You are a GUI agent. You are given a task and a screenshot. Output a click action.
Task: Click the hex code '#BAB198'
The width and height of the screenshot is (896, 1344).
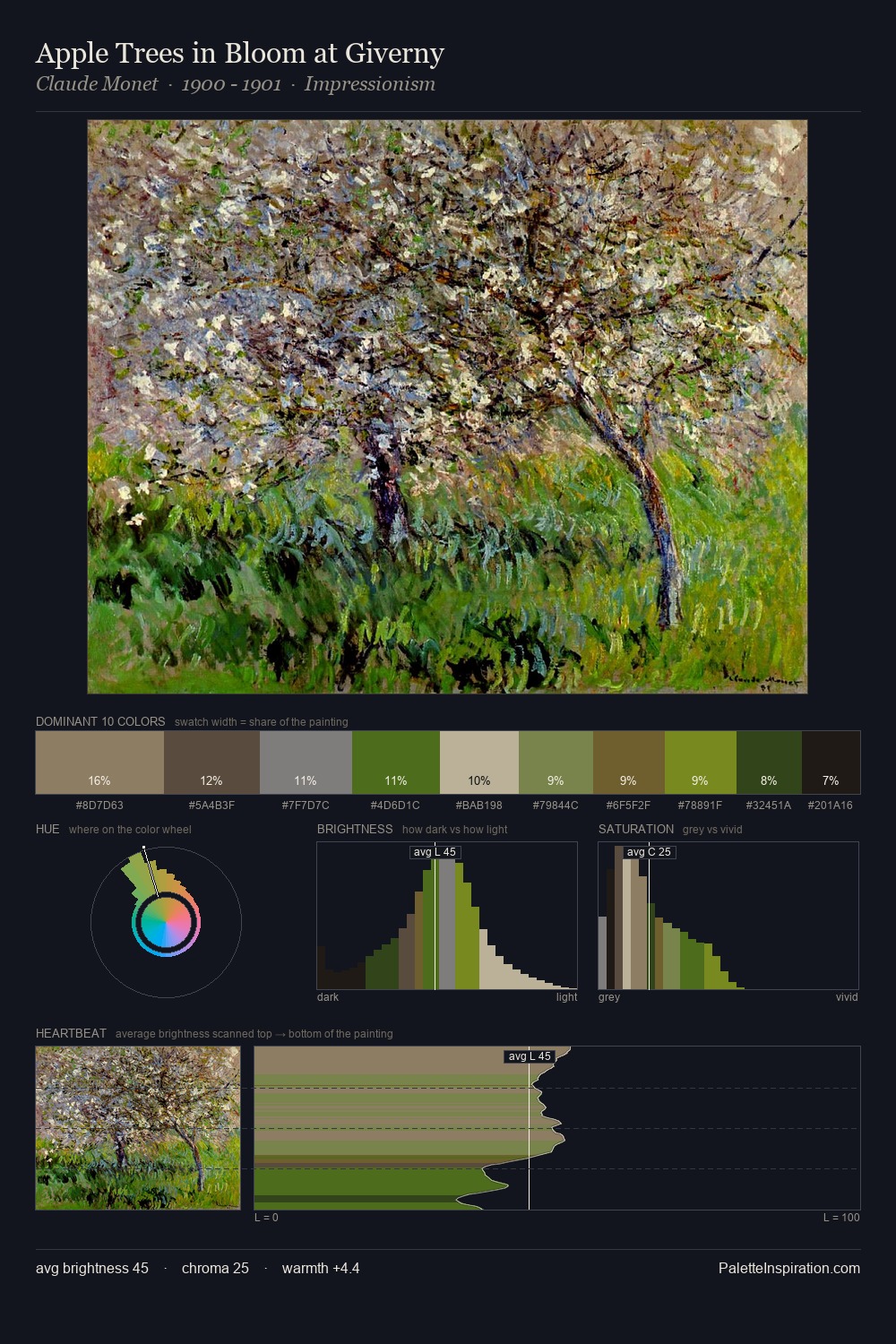pyautogui.click(x=479, y=805)
